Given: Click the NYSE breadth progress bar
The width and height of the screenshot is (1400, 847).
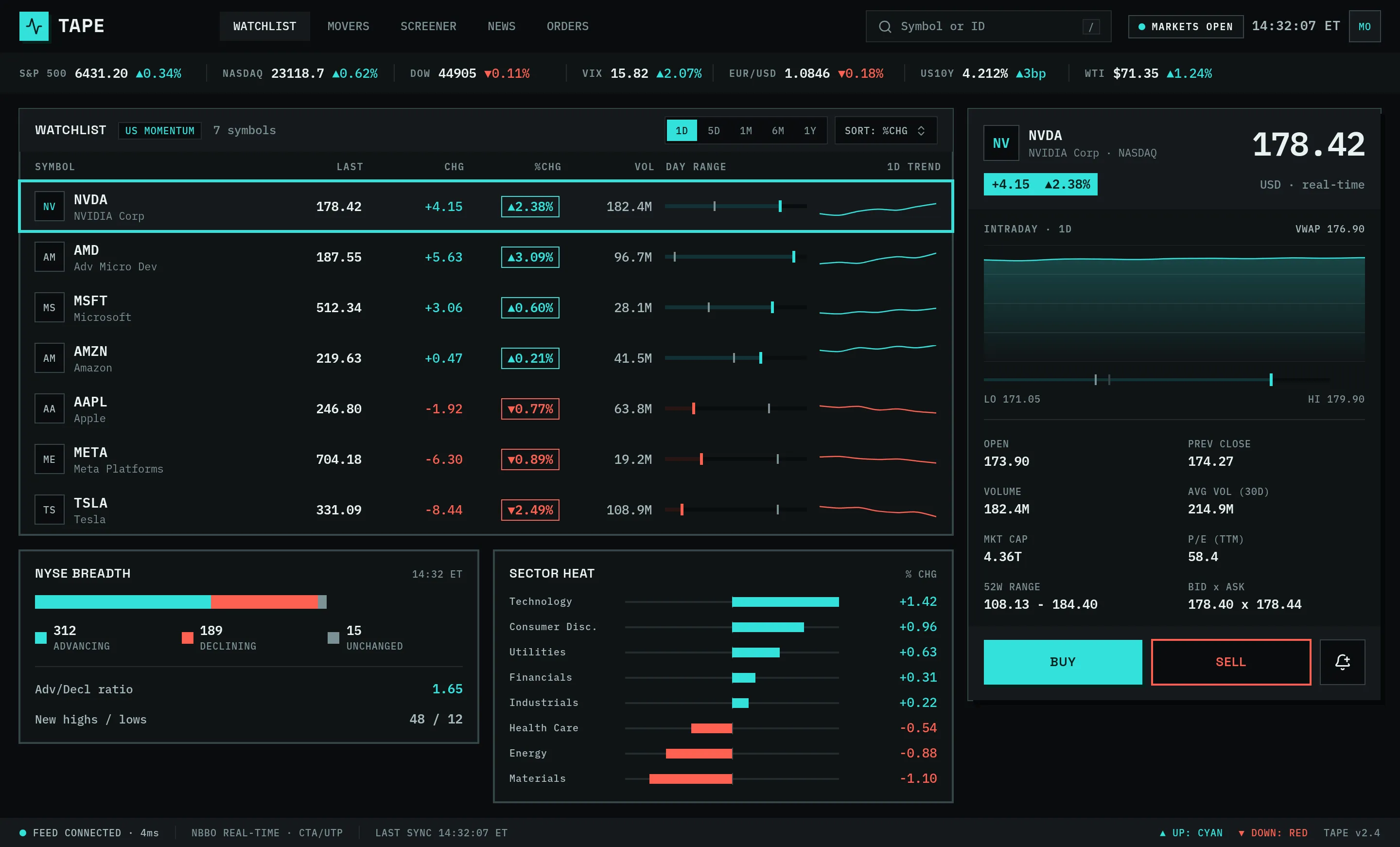Looking at the screenshot, I should (x=181, y=602).
